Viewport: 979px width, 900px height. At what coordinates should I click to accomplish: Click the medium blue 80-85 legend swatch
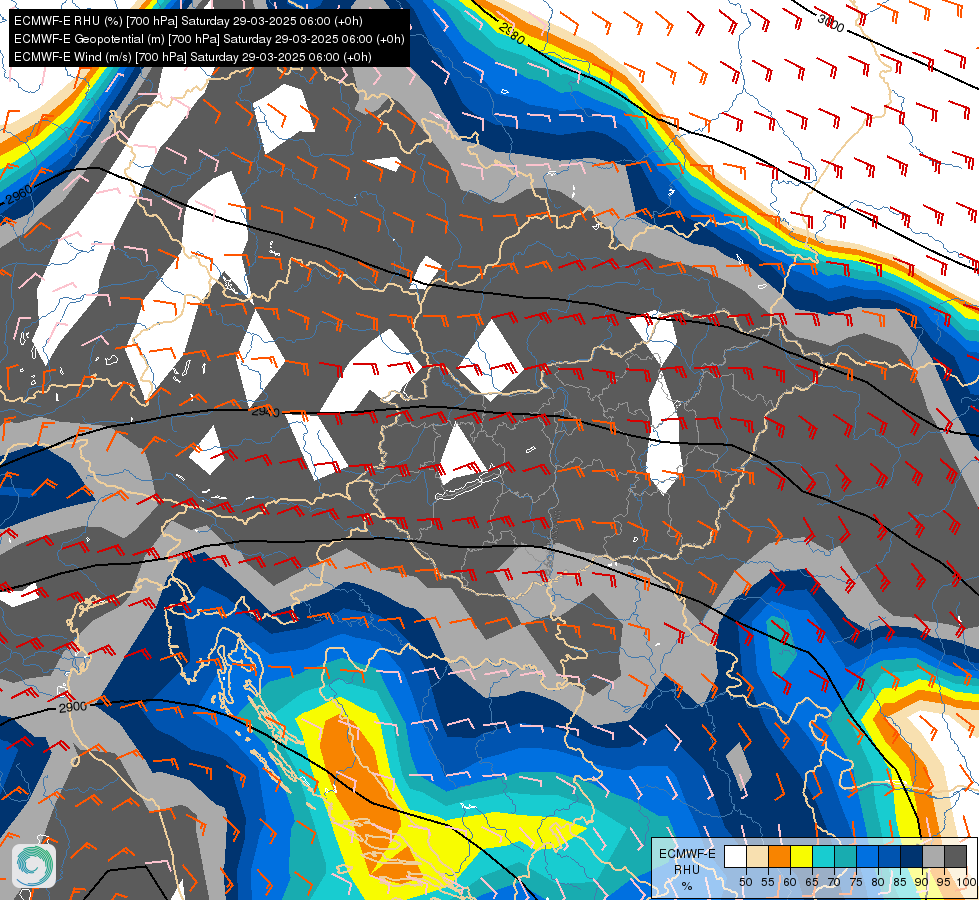[x=889, y=856]
